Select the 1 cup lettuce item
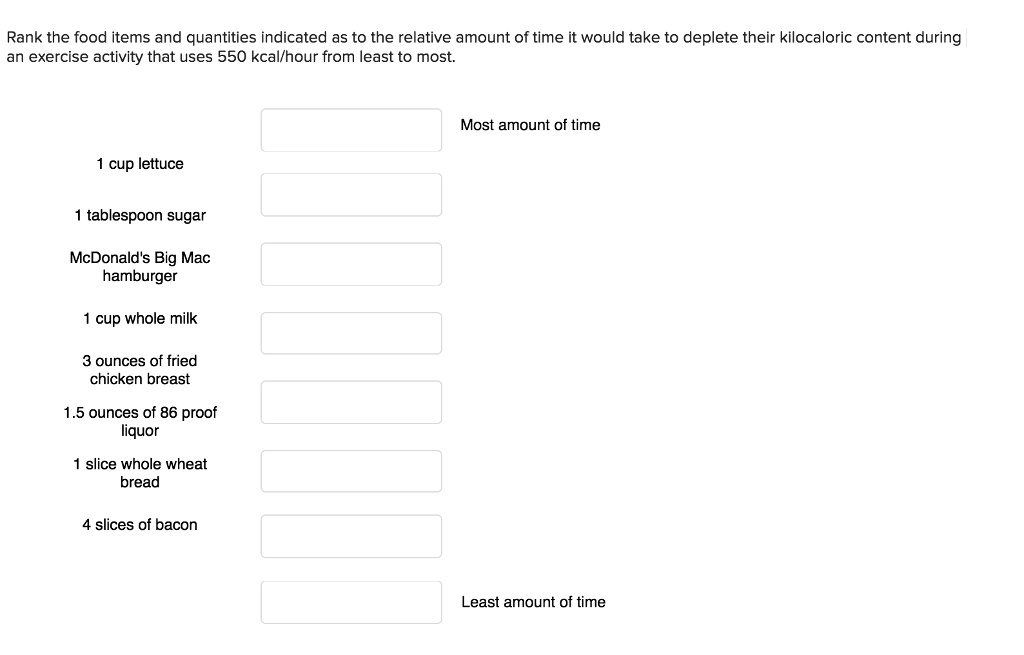Image resolution: width=1024 pixels, height=655 pixels. [140, 163]
